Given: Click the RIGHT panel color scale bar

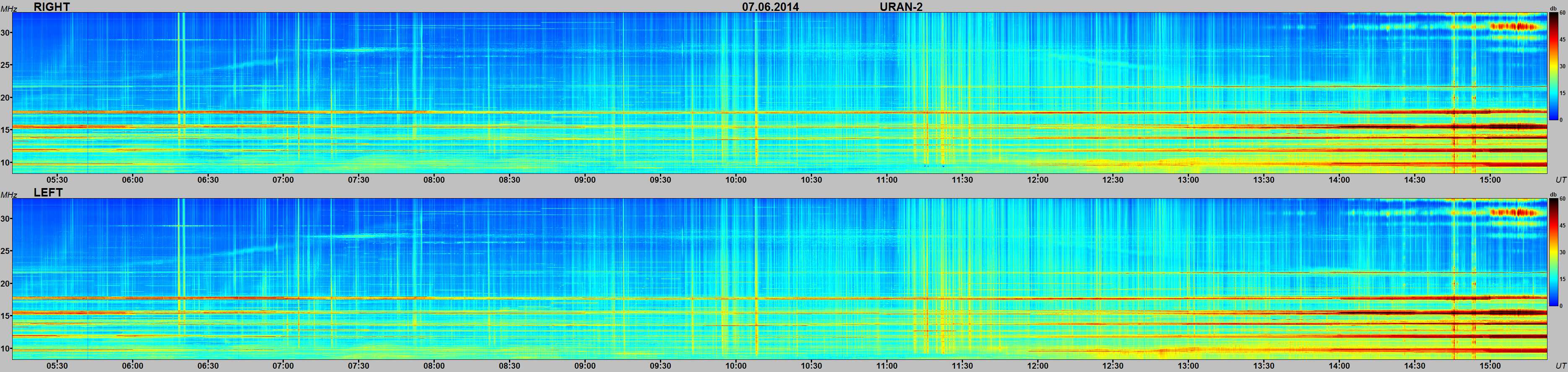Looking at the screenshot, I should (1553, 66).
